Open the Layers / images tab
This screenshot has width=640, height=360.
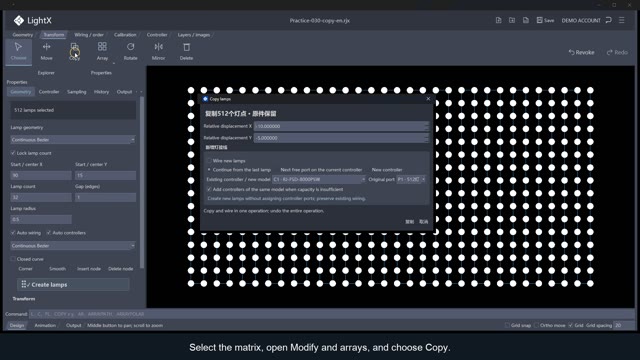[194, 35]
